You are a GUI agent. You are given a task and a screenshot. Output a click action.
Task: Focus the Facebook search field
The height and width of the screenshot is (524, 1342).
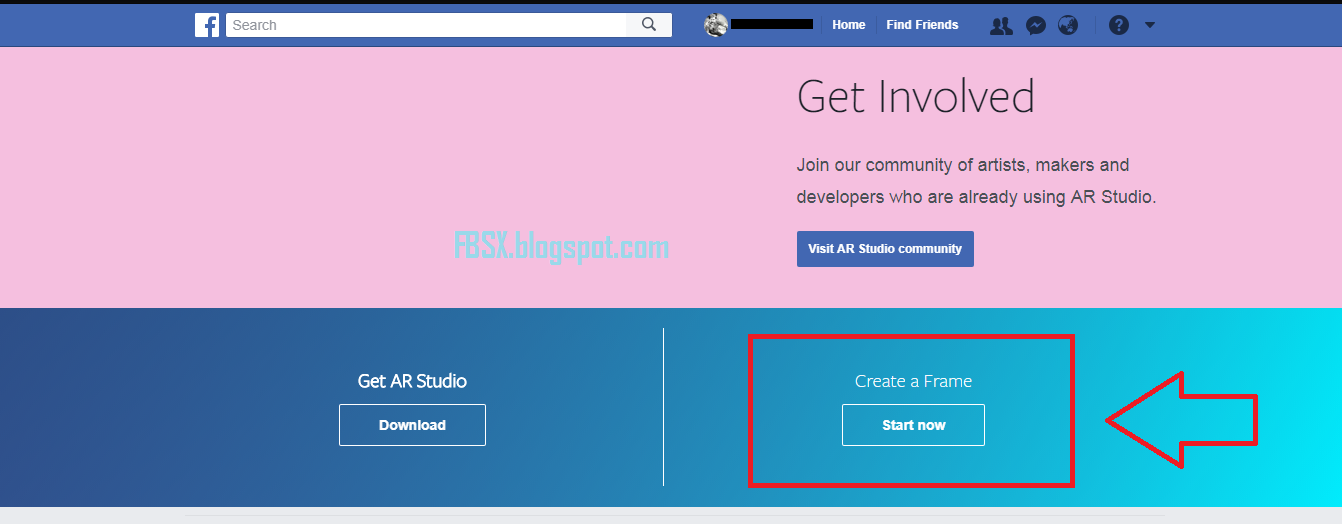426,25
